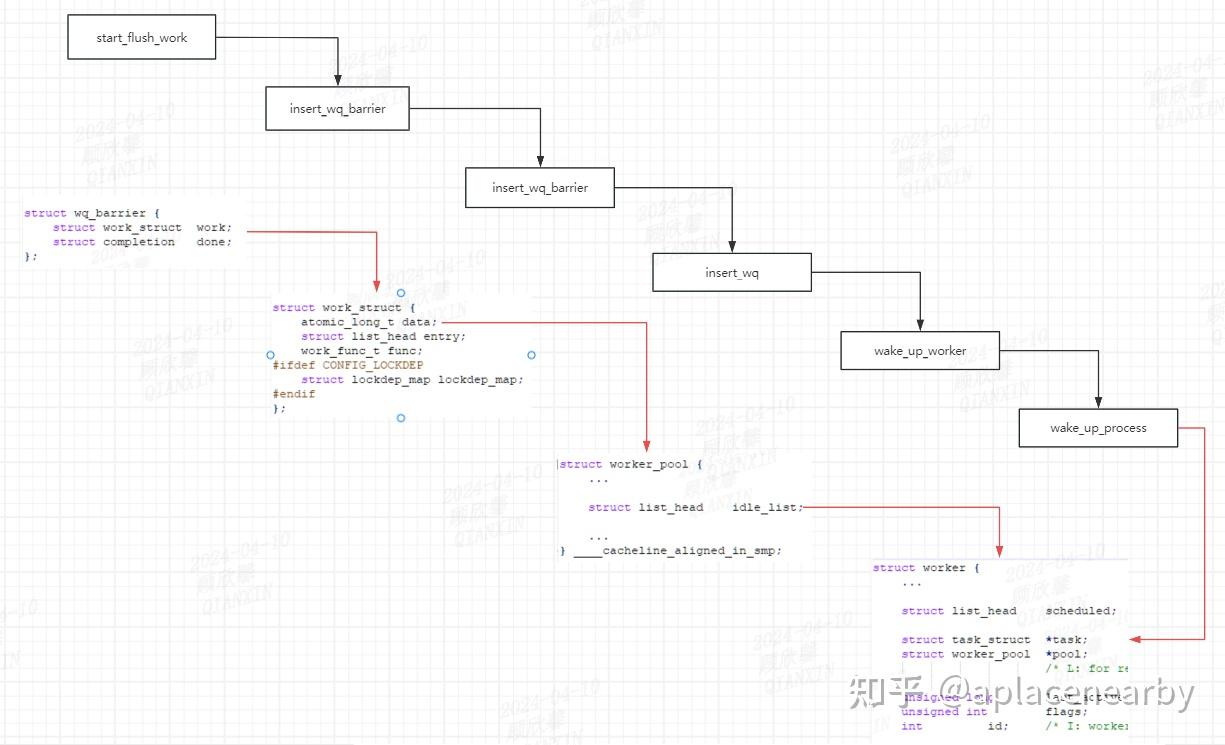The image size is (1225, 745).
Task: Click left selection handle of work_struct snippet
Action: (270, 354)
